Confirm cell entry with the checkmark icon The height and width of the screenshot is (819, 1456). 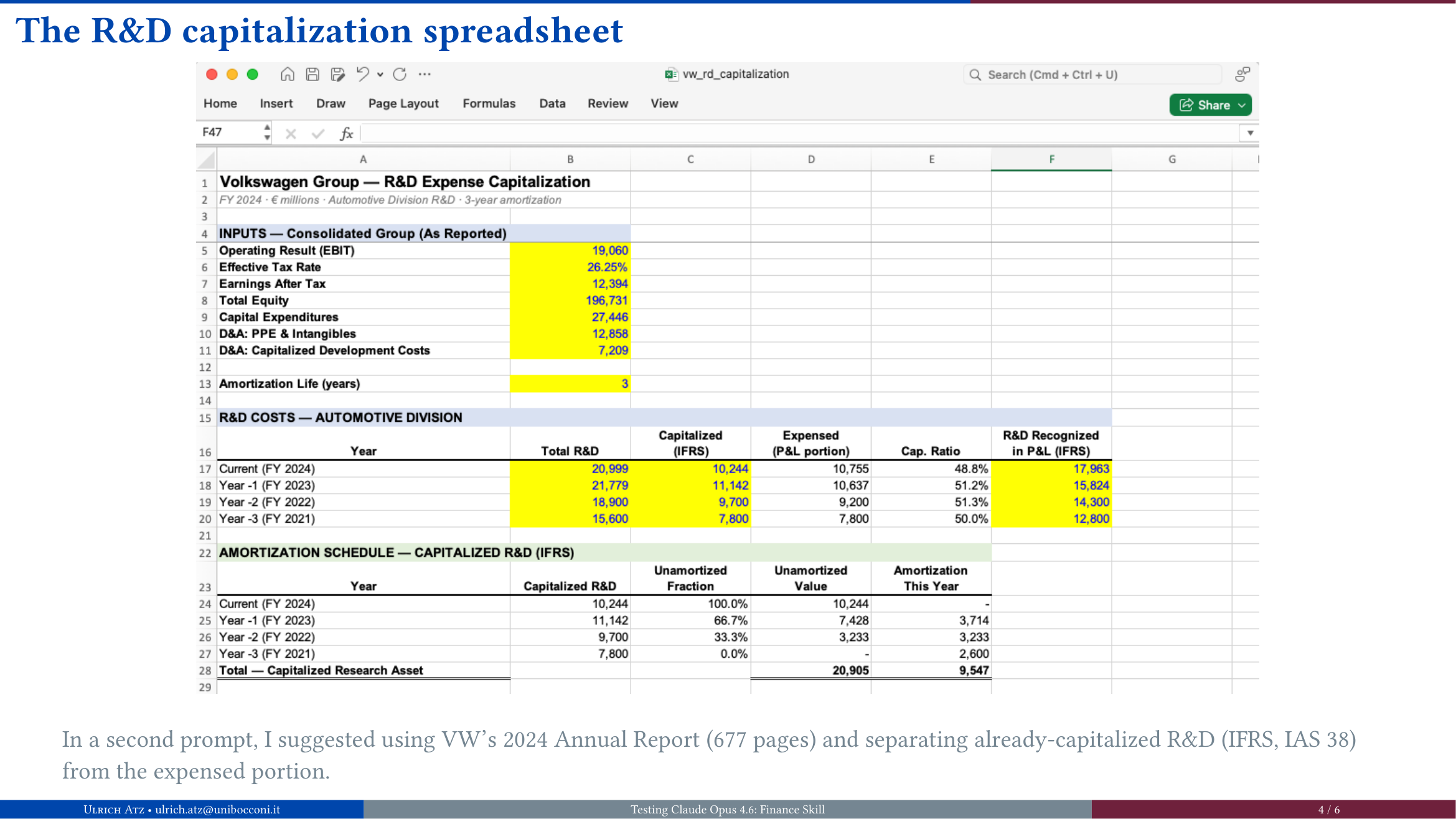[318, 133]
